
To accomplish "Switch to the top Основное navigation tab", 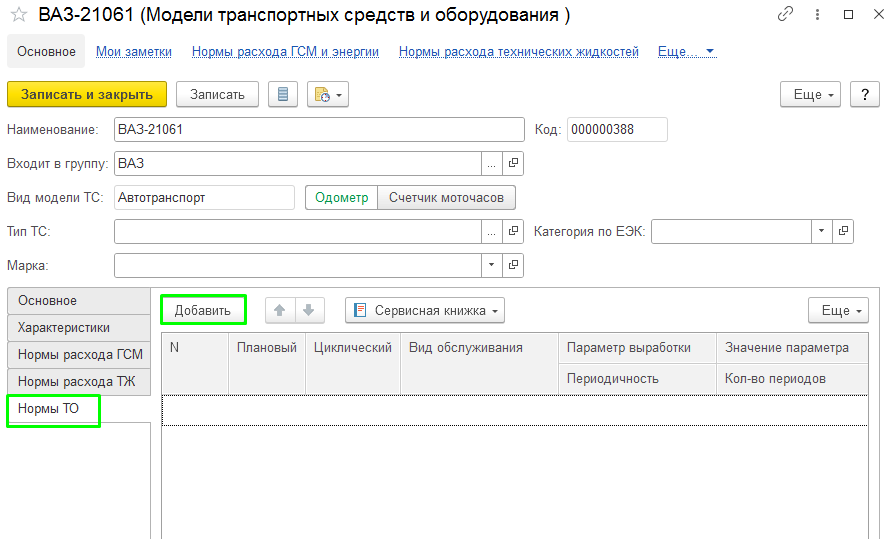I will click(x=46, y=52).
